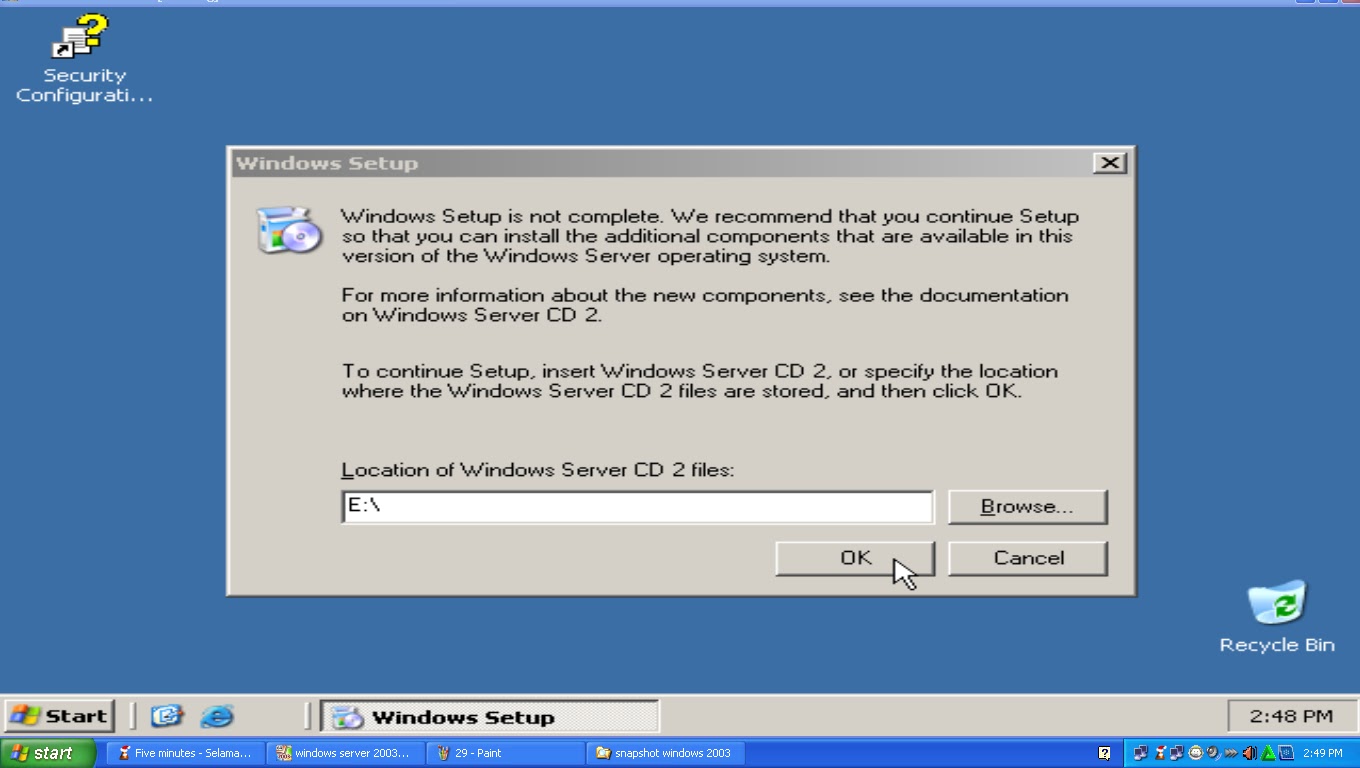Click the speaker device tray icon

1213,753
